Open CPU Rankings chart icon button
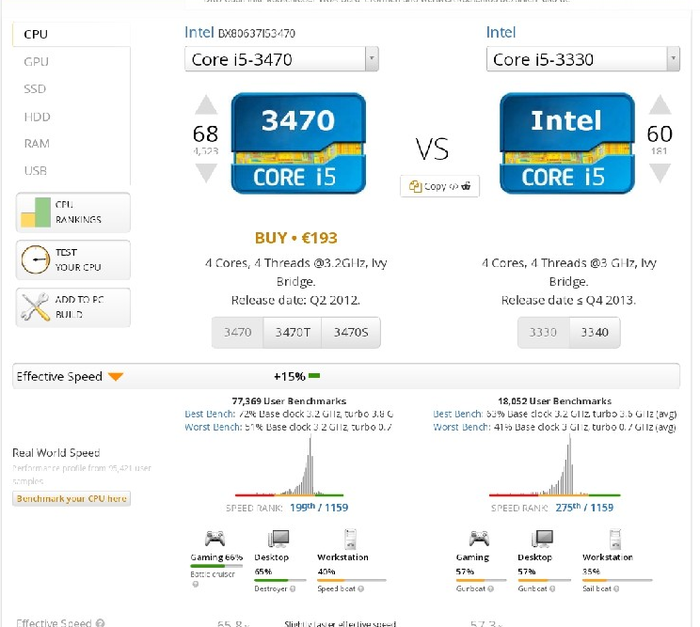 (x=35, y=212)
